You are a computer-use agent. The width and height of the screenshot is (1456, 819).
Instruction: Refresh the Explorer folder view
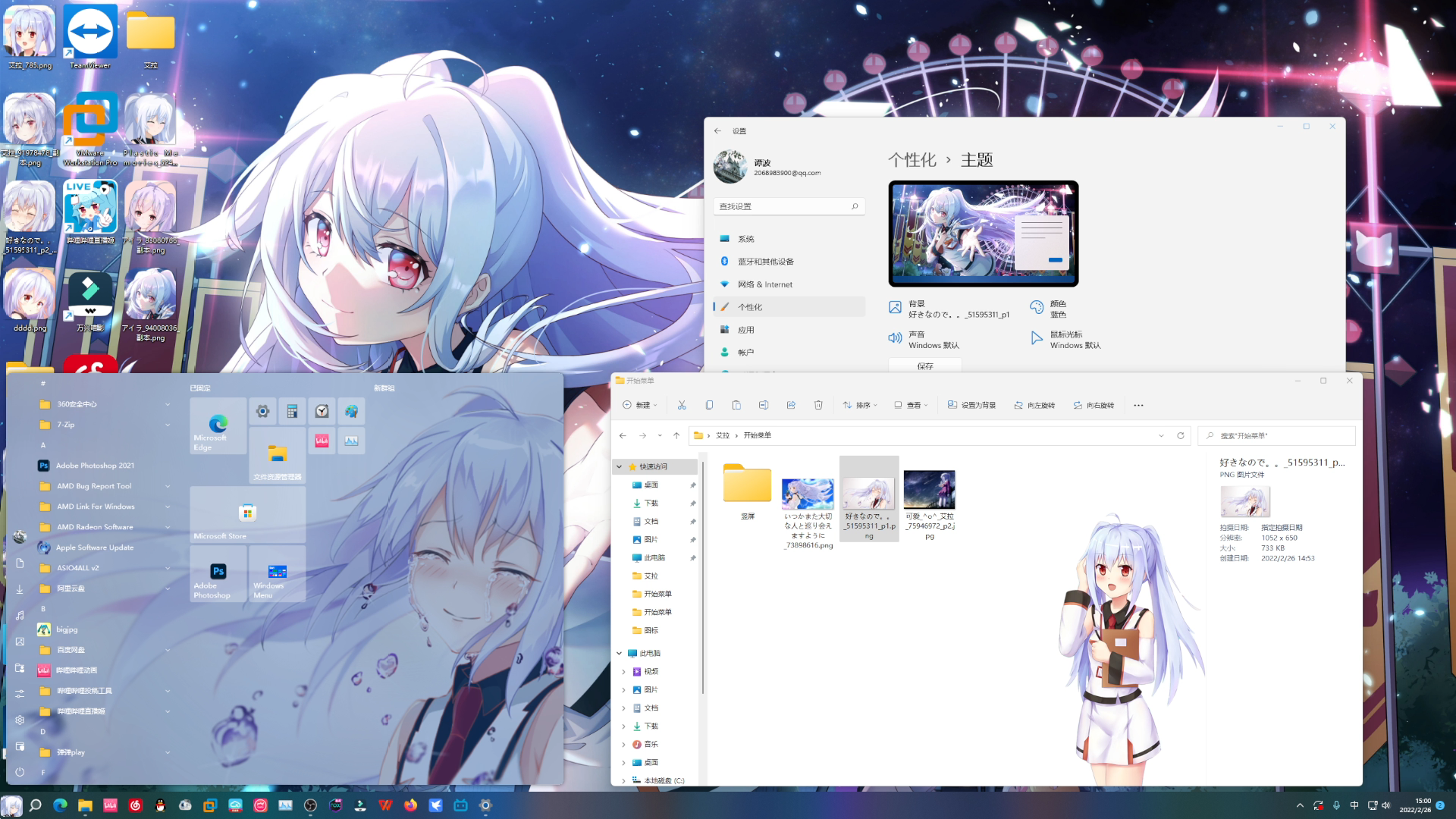[x=1180, y=435]
